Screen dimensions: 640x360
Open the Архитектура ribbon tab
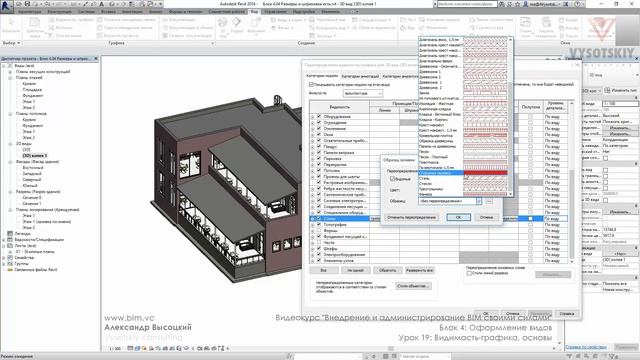pyautogui.click(x=30, y=11)
